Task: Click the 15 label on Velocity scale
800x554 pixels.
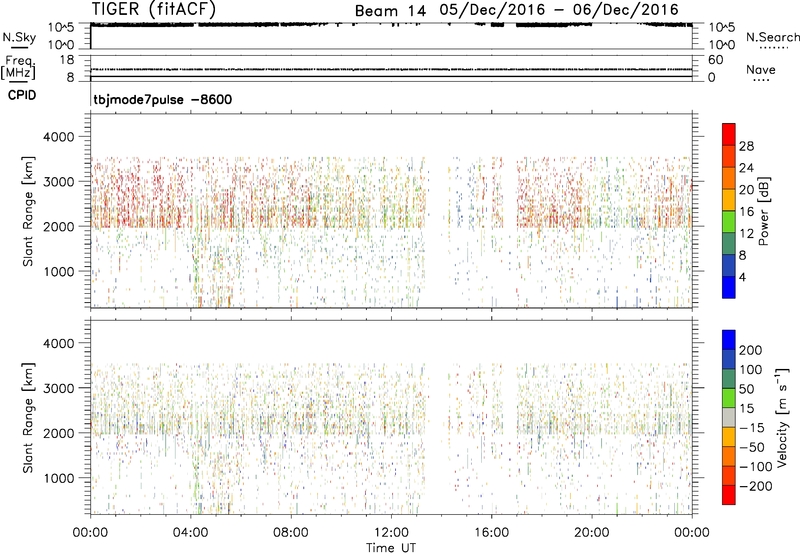Action: tap(746, 409)
